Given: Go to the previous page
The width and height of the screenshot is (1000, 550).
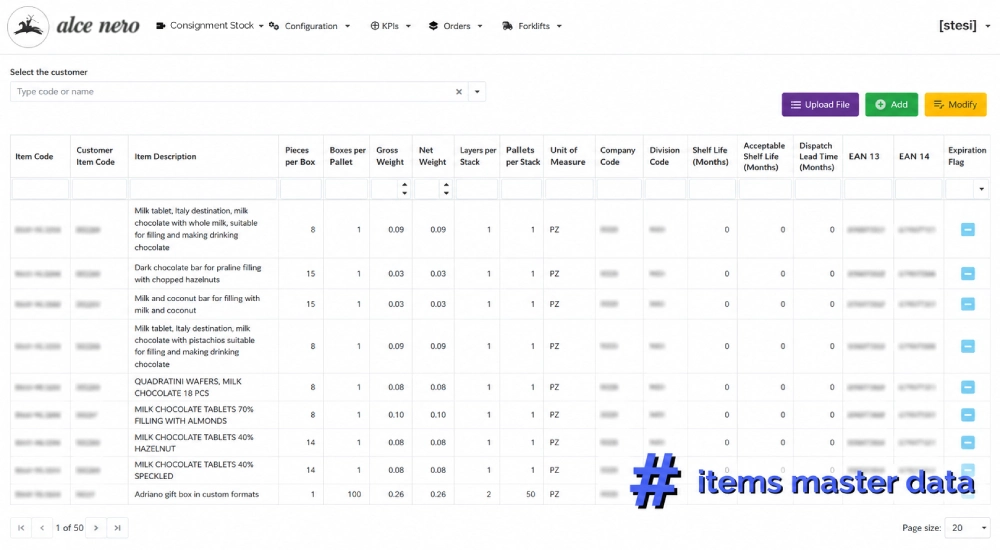Looking at the screenshot, I should pyautogui.click(x=42, y=528).
